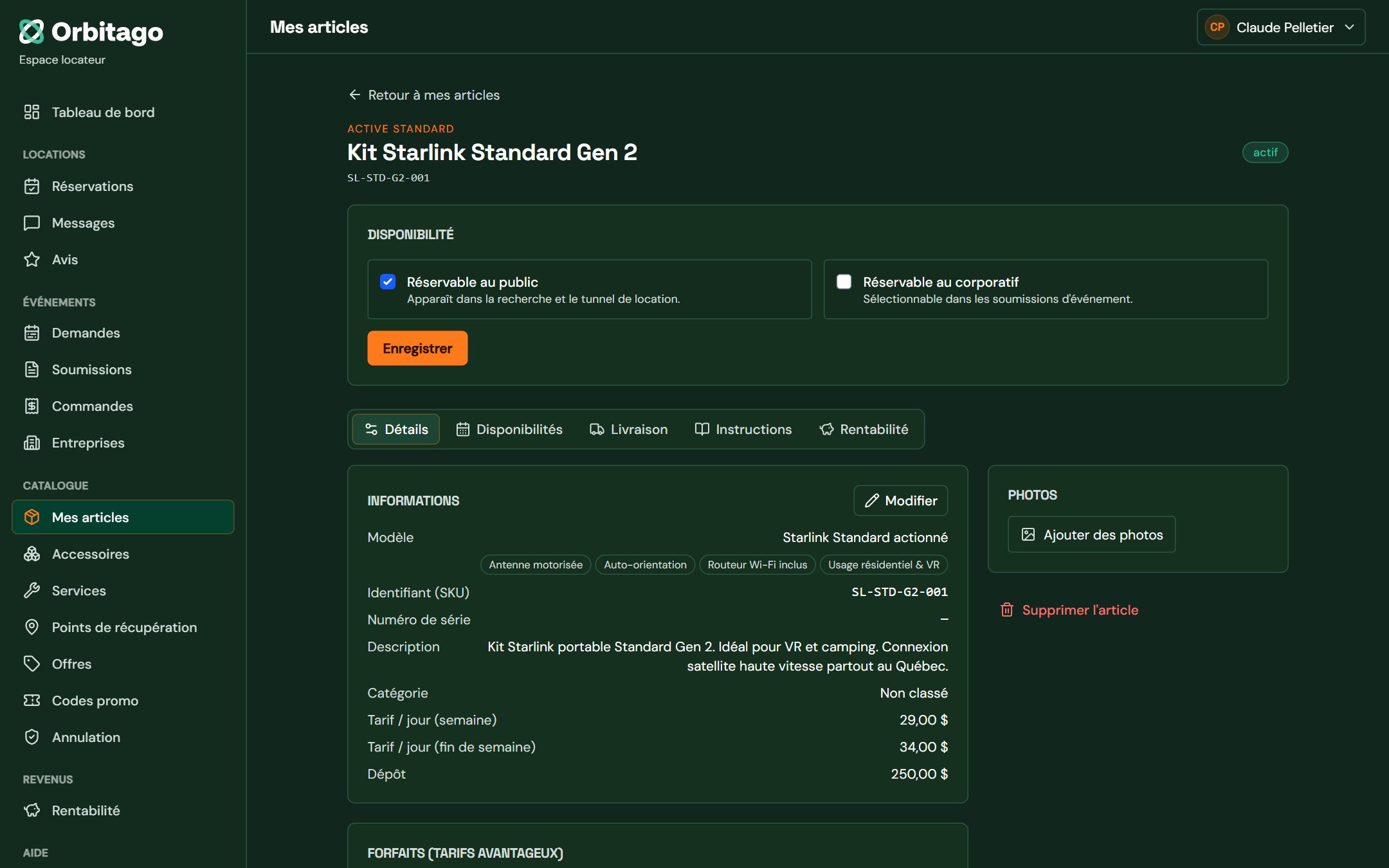Click the Auto-orientation tag
Screen dimensions: 1389x868
click(645, 565)
